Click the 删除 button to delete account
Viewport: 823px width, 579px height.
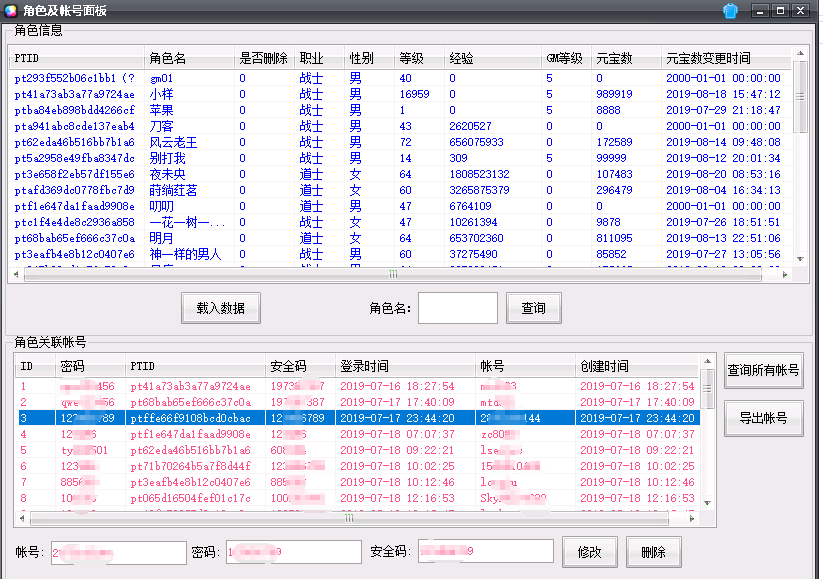click(653, 551)
